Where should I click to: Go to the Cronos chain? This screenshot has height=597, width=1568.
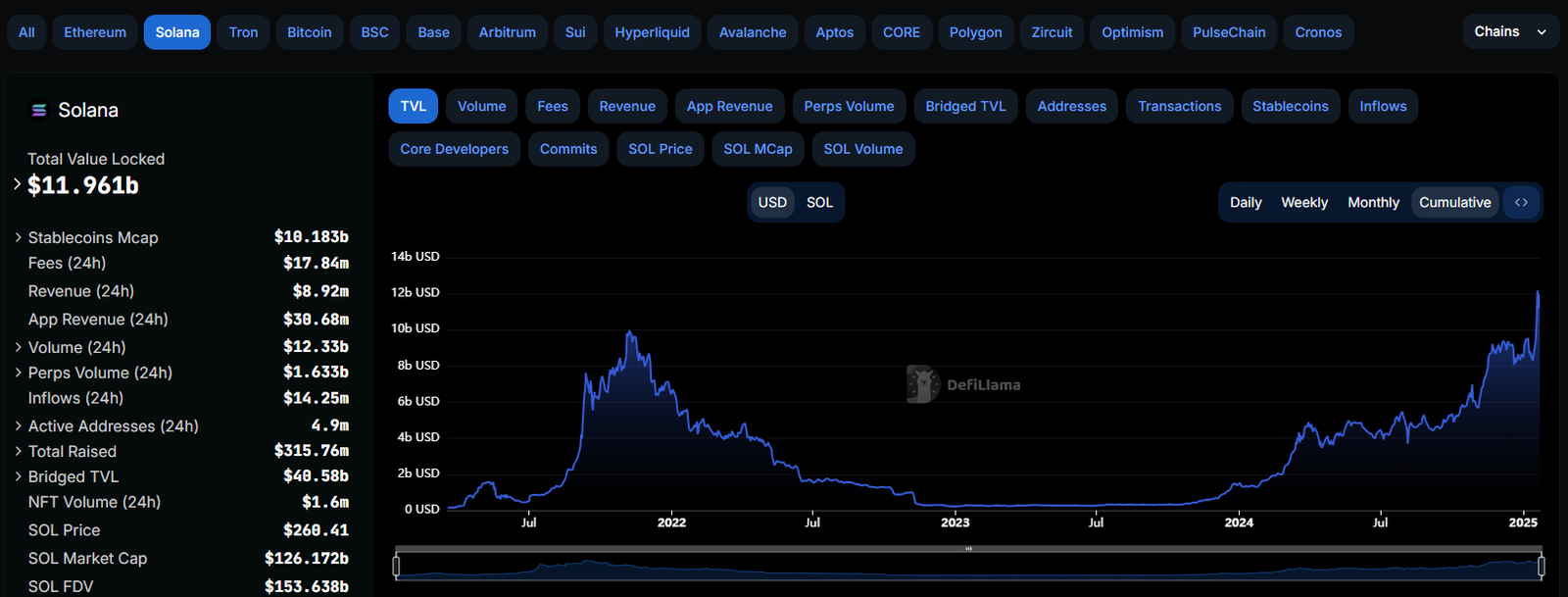click(1319, 32)
